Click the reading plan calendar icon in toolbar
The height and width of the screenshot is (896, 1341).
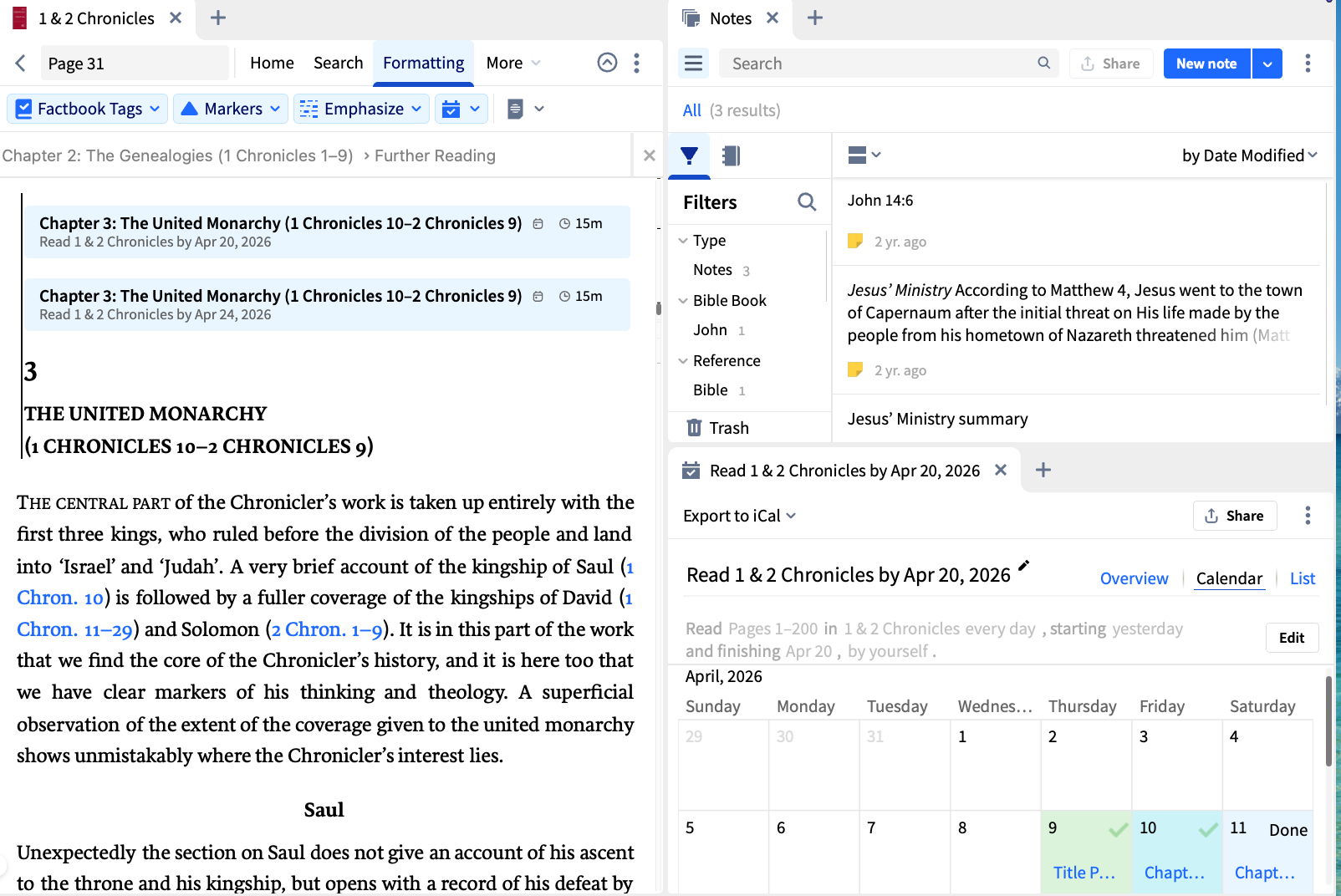pos(451,109)
